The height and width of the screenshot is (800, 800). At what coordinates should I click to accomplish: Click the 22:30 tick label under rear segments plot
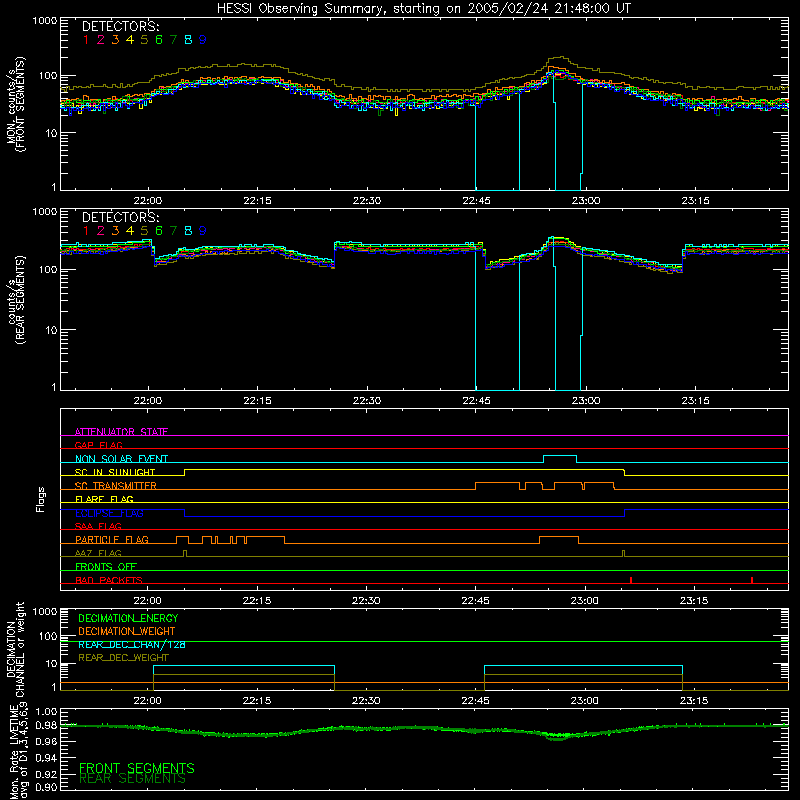(x=367, y=401)
